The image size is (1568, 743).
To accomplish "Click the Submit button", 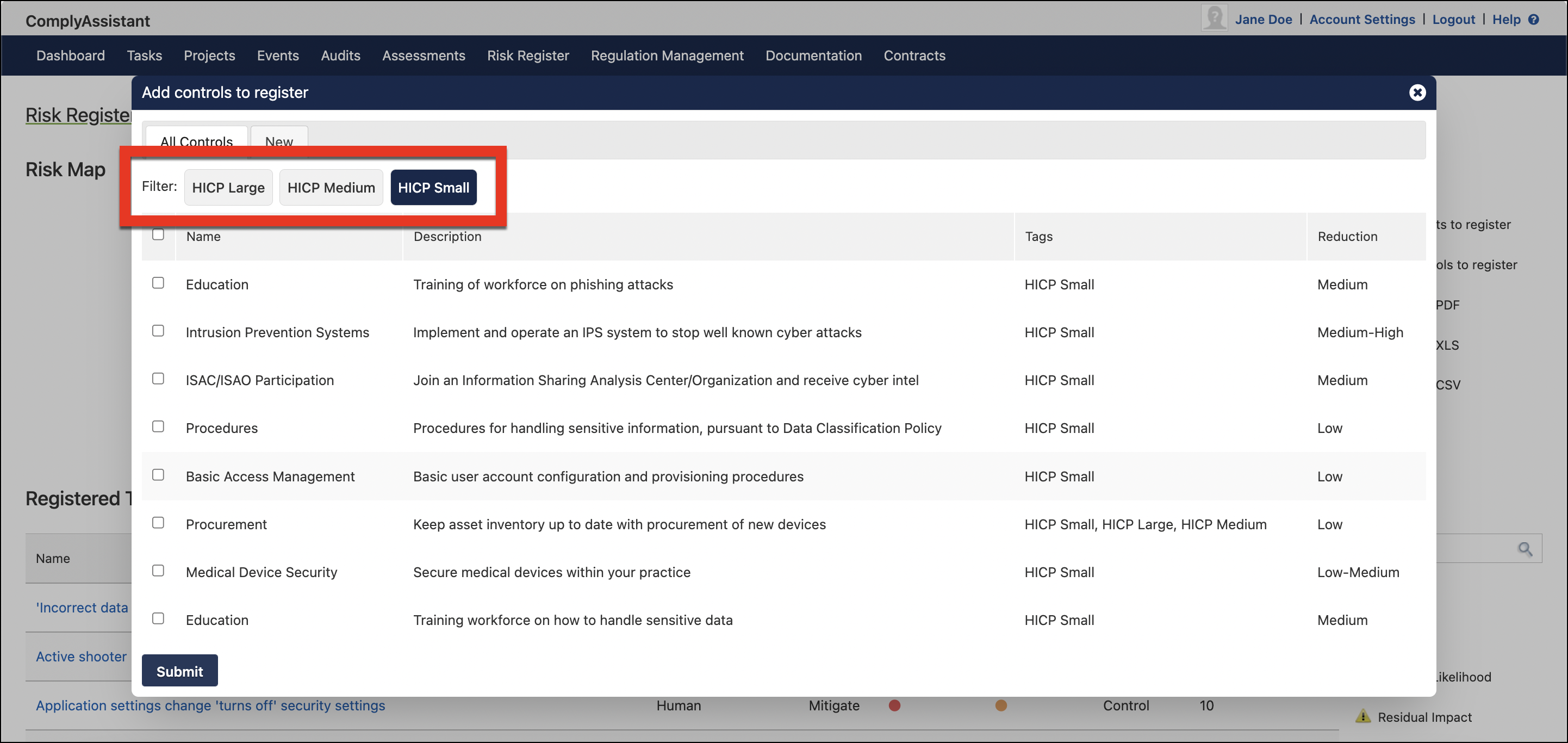I will click(x=179, y=671).
